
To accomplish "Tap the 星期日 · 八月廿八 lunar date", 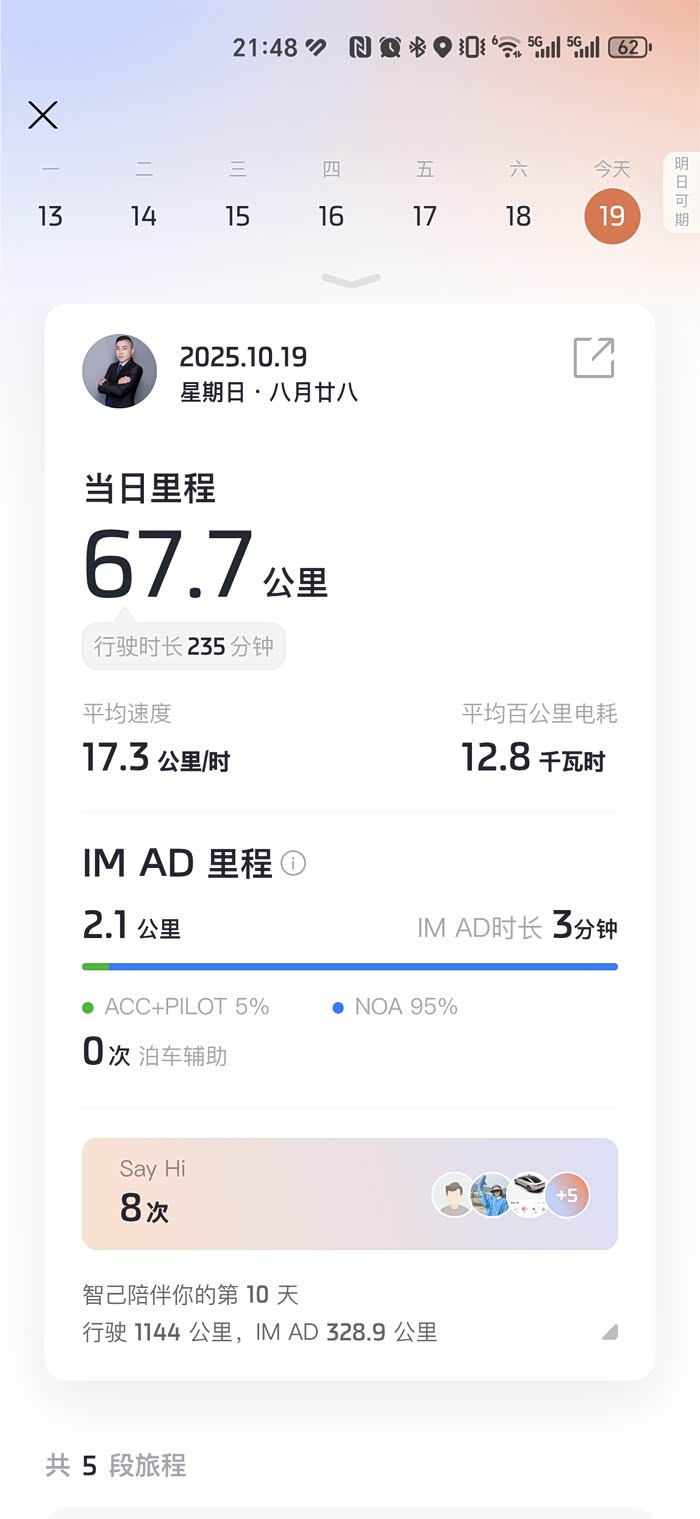I will tap(269, 393).
